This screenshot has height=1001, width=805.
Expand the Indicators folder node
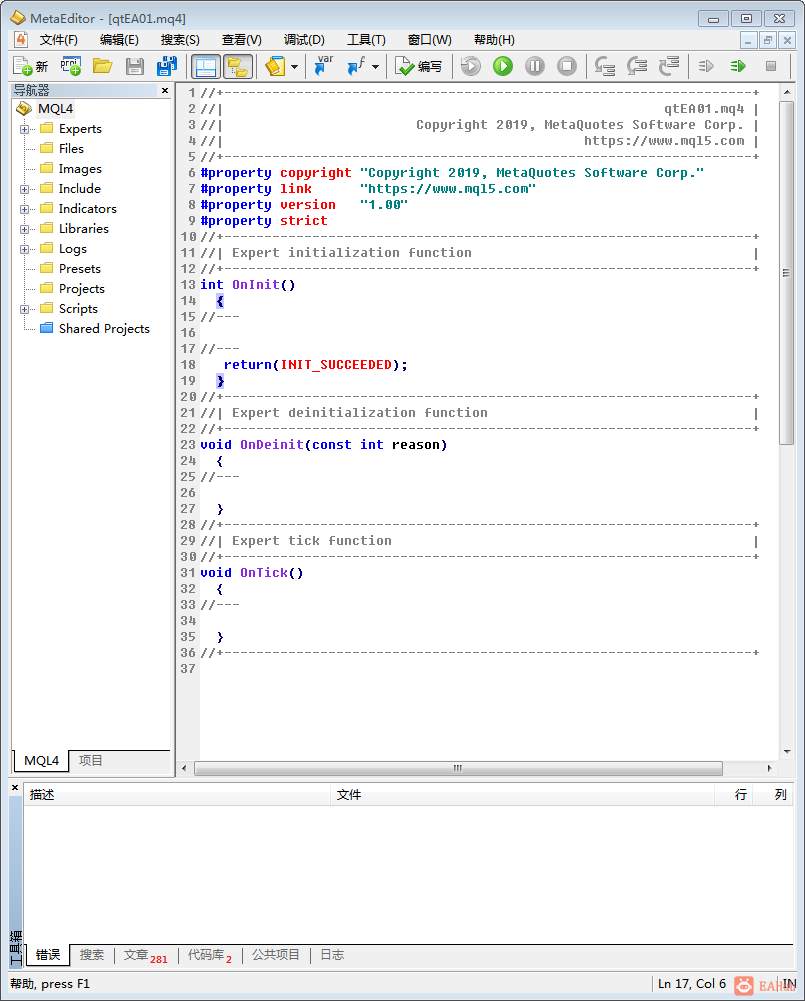point(24,209)
